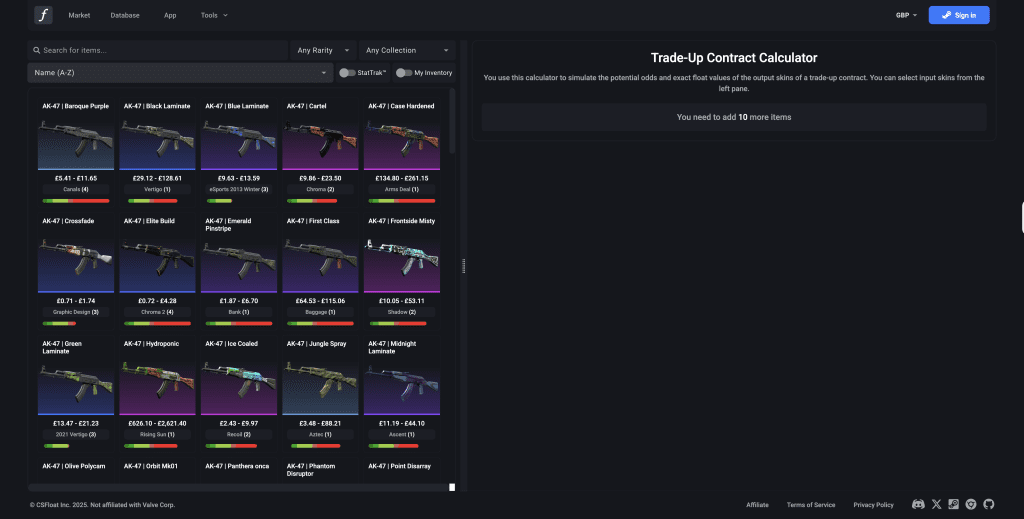Select the AK-47 Cartel skin image
This screenshot has height=519, width=1024.
click(x=320, y=142)
